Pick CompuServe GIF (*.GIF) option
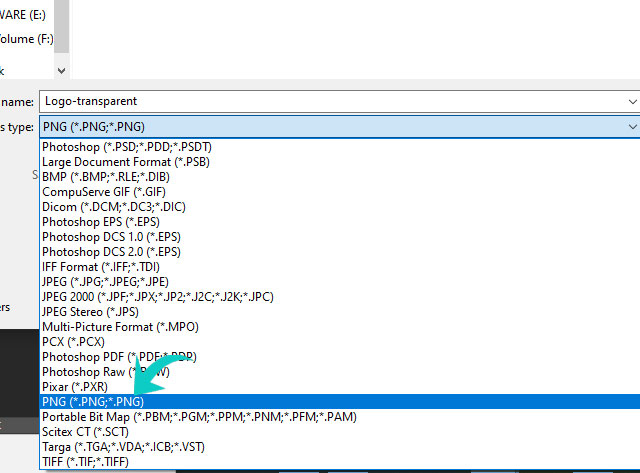This screenshot has width=640, height=473. [340, 192]
